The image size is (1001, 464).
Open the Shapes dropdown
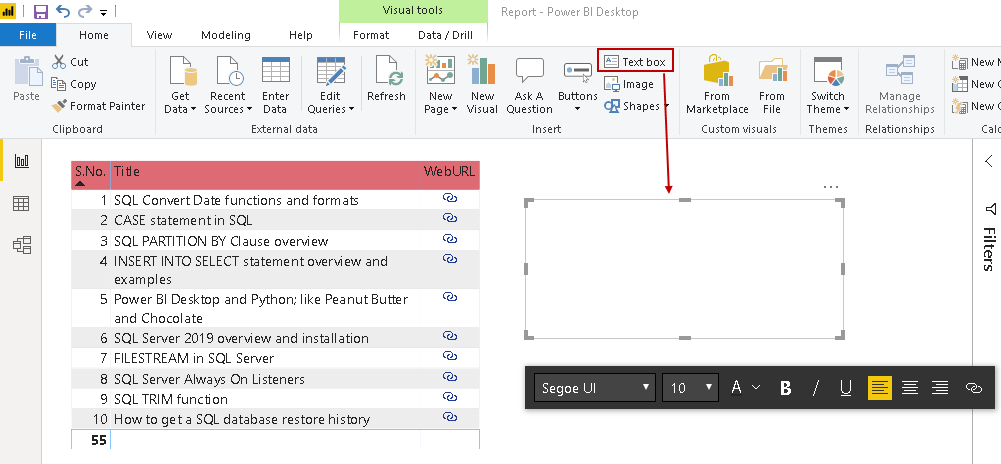636,106
